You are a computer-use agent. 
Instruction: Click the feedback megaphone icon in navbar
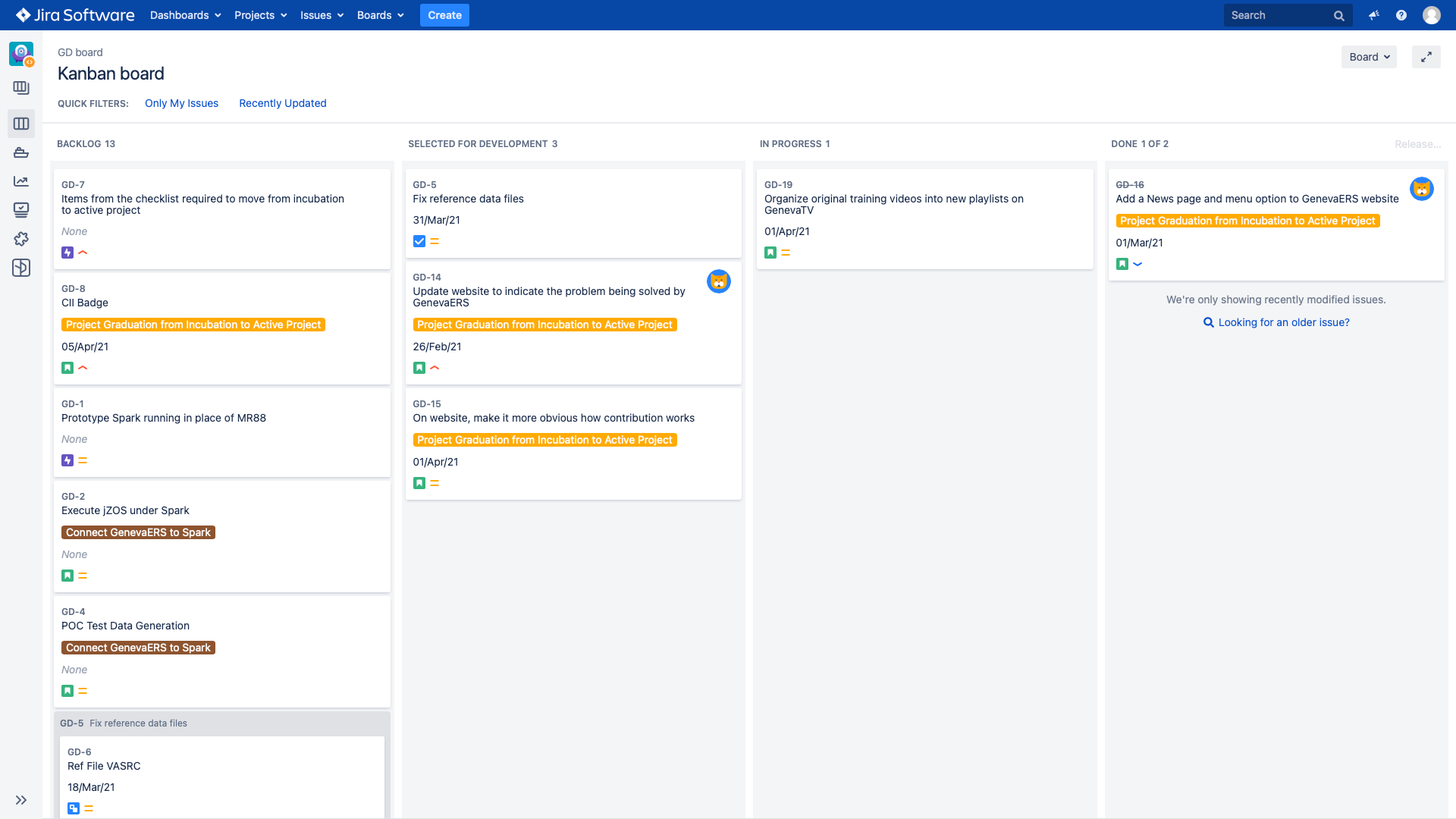click(1374, 15)
